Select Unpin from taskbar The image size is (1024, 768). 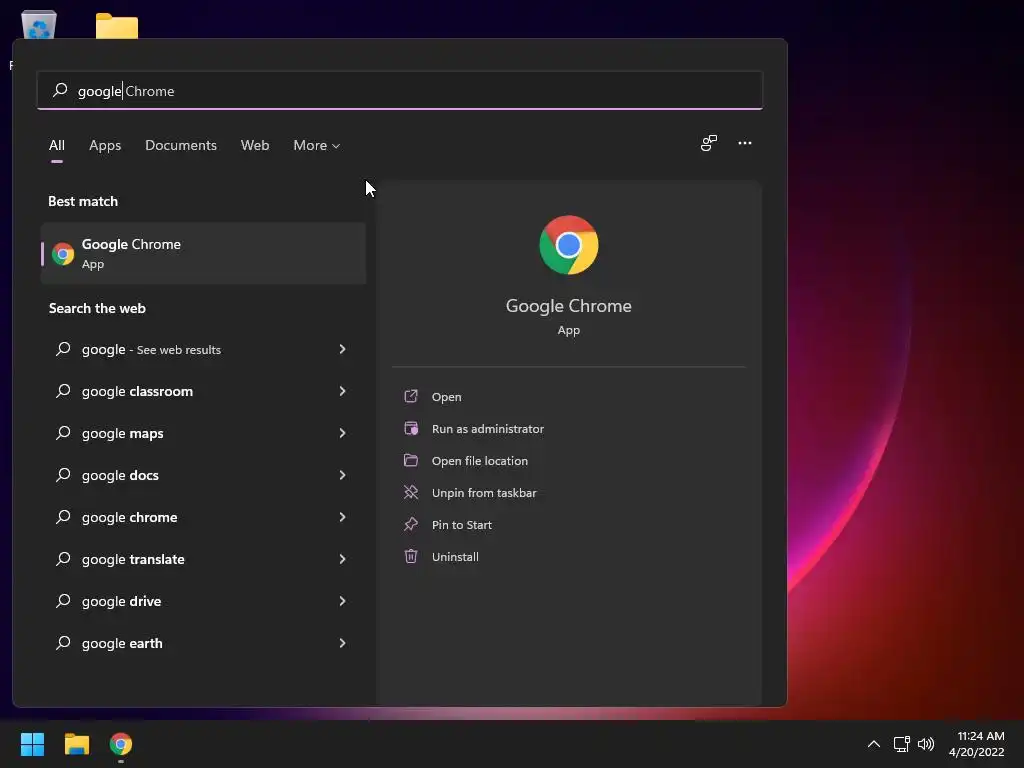pyautogui.click(x=484, y=492)
